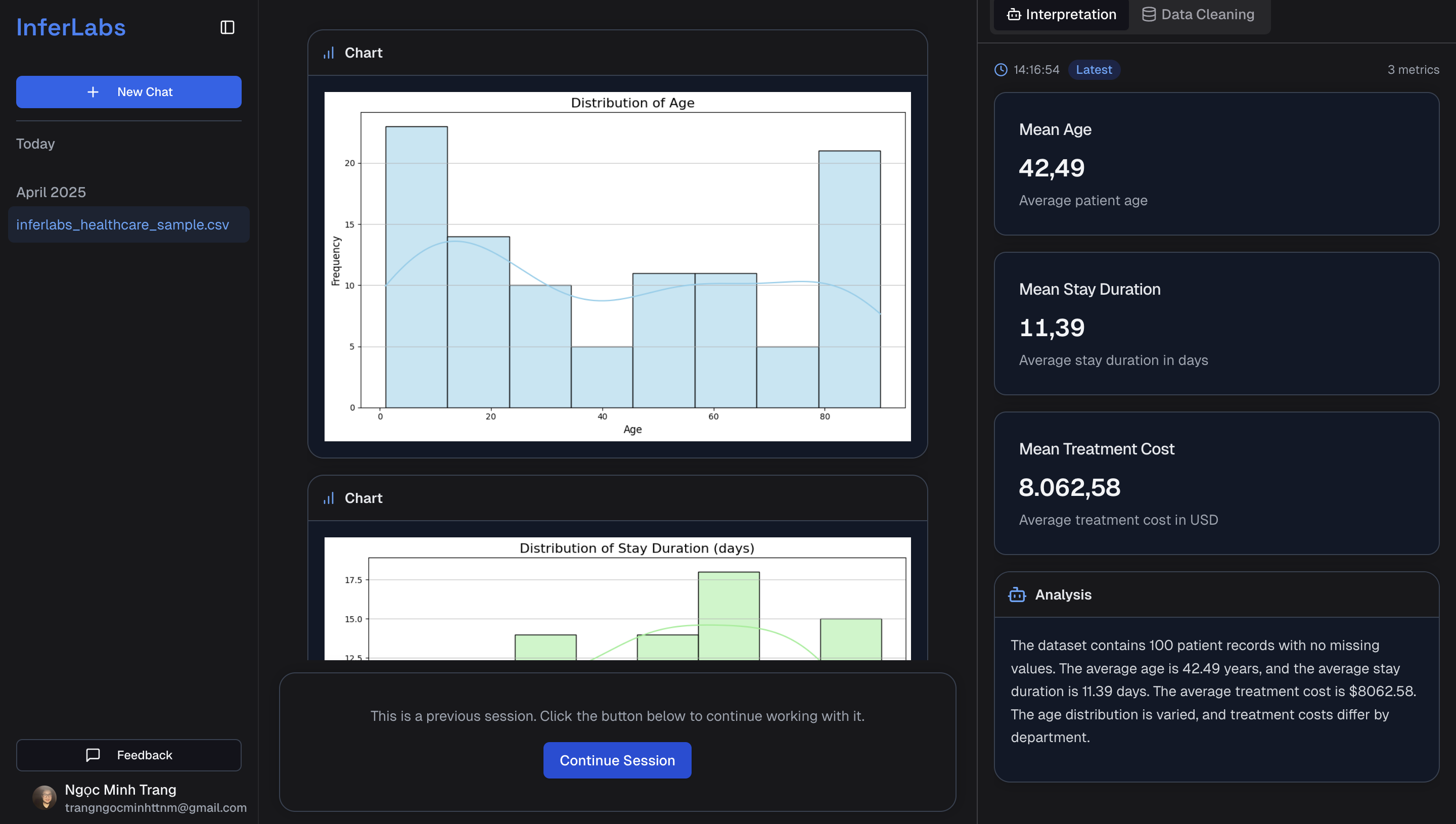Click the Mean Stay Duration metric card
The image size is (1456, 824).
coord(1216,324)
